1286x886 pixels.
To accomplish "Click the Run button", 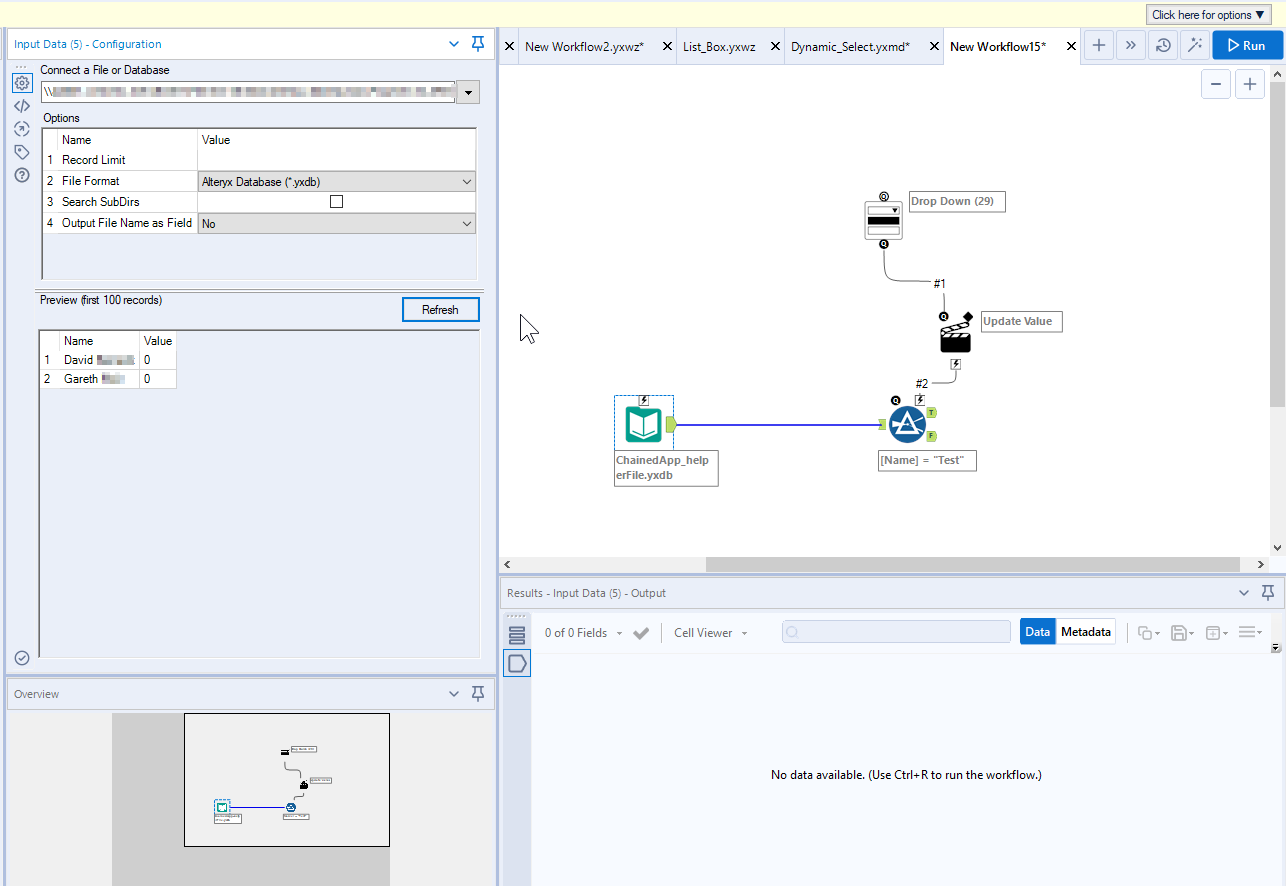I will [1247, 44].
